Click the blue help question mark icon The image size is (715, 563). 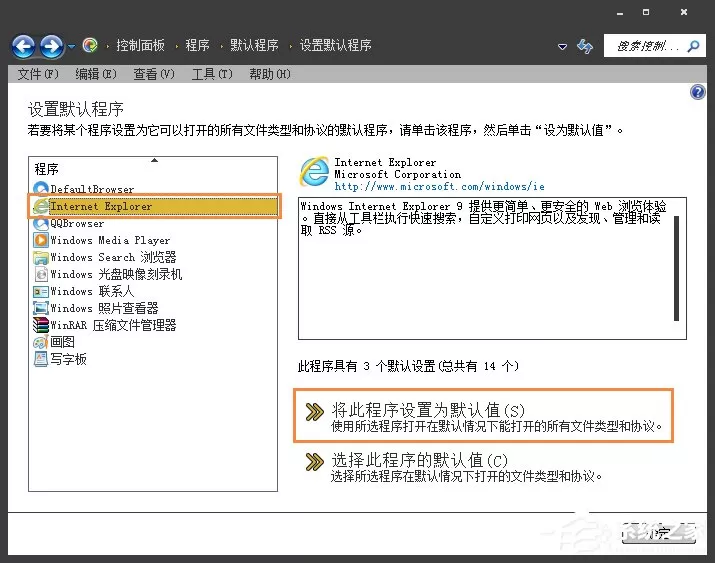tap(698, 92)
